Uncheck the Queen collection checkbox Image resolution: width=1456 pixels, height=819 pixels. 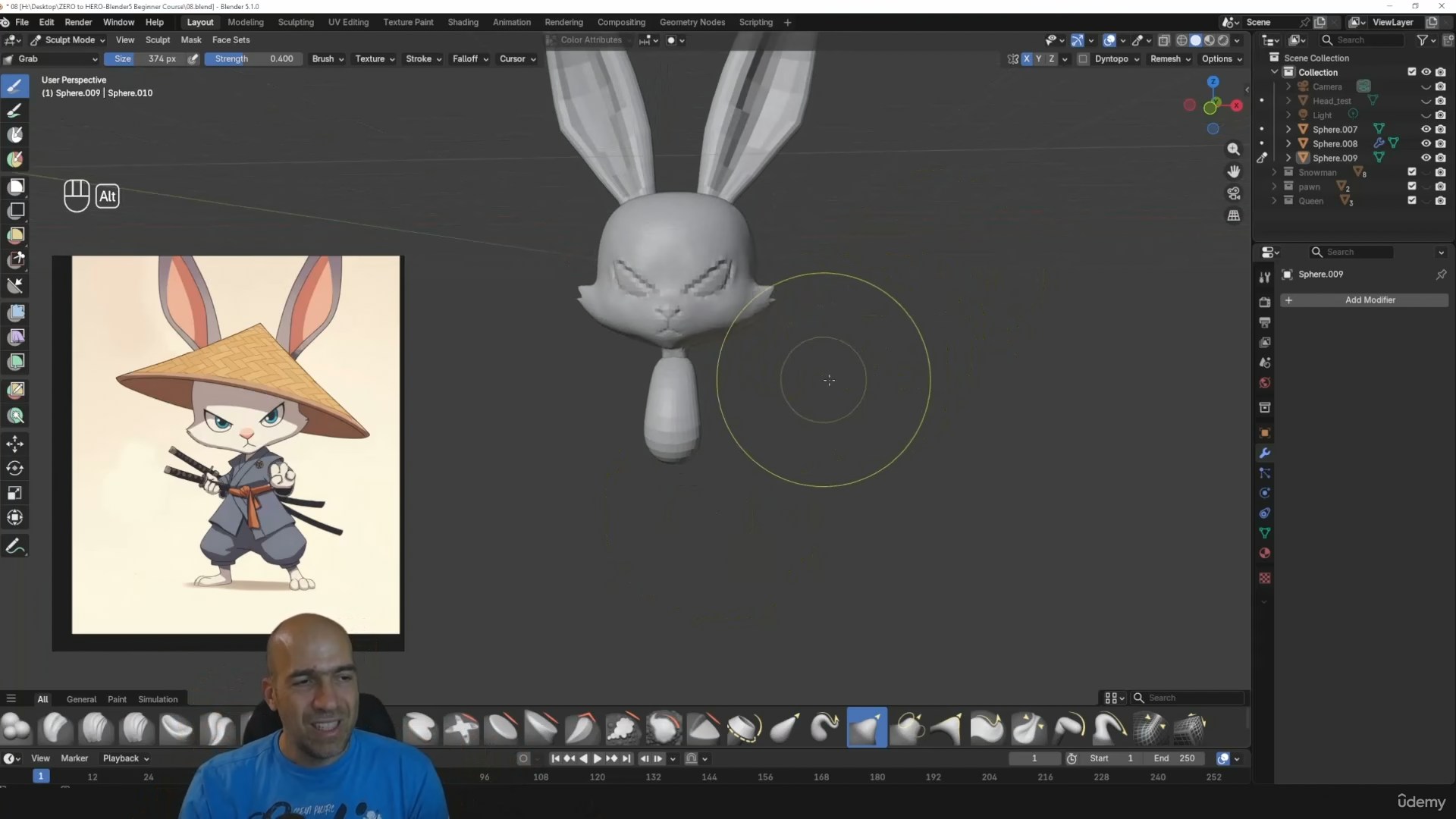coord(1412,201)
